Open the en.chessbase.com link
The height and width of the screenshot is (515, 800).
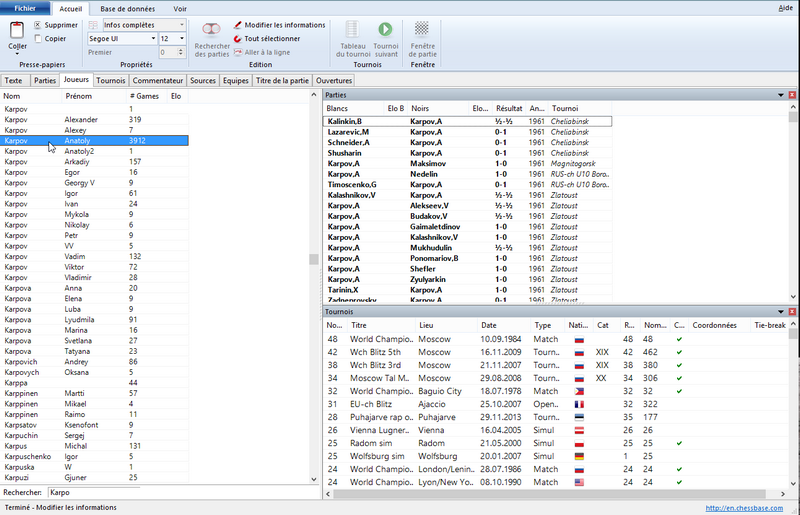(748, 507)
